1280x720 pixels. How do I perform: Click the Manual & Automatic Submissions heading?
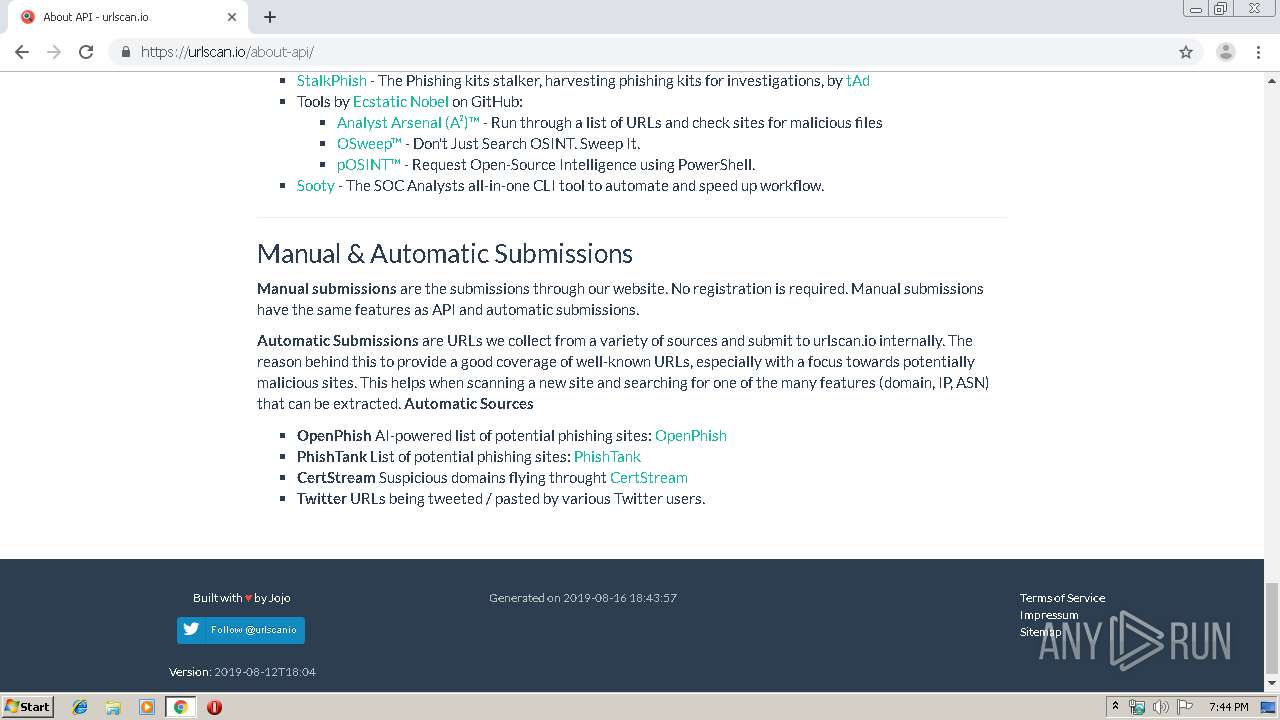pos(445,253)
